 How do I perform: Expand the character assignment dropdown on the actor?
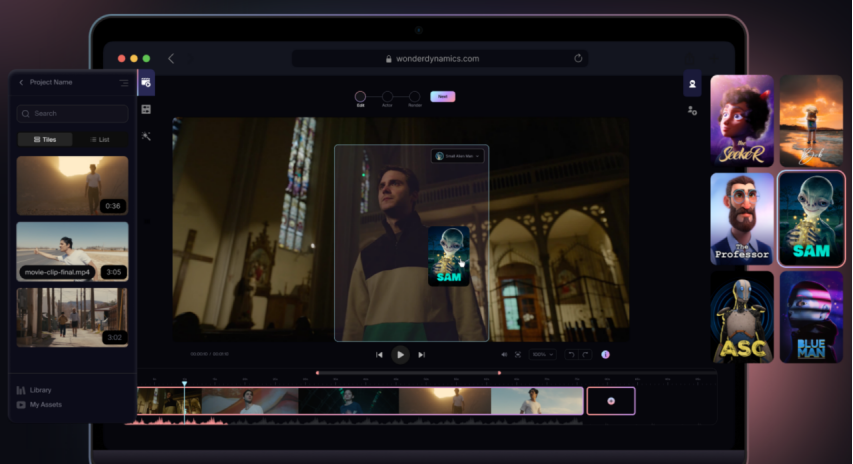click(x=458, y=156)
